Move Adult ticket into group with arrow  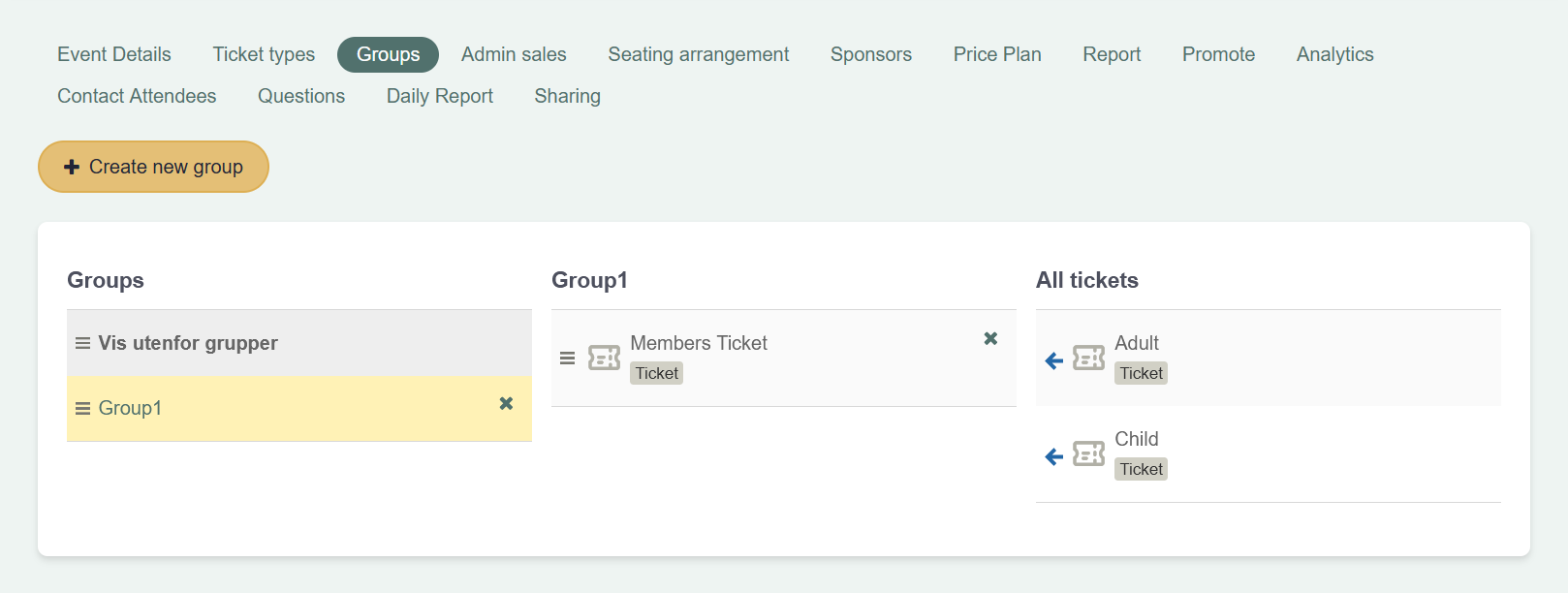(x=1054, y=360)
